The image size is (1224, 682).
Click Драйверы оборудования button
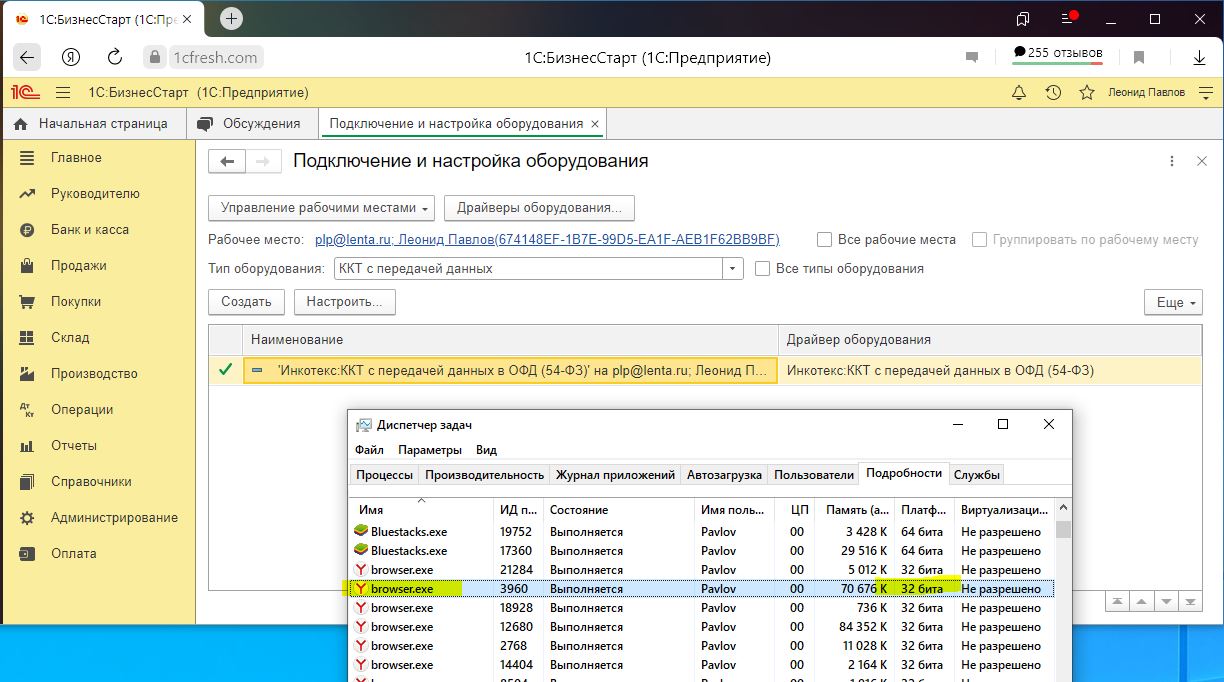click(x=539, y=208)
